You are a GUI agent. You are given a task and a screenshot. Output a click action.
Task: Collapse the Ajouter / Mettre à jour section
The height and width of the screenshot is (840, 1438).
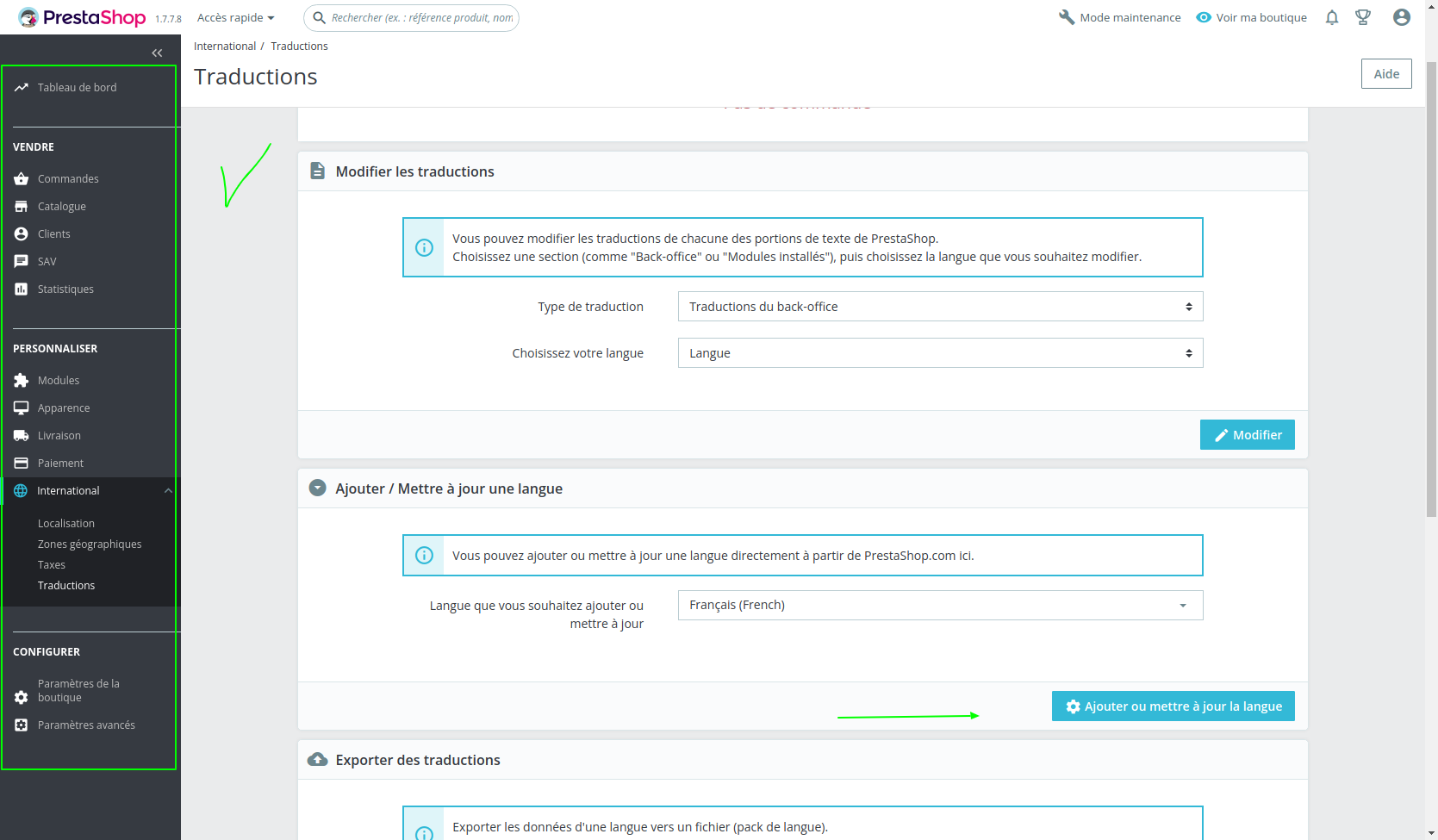tap(317, 488)
